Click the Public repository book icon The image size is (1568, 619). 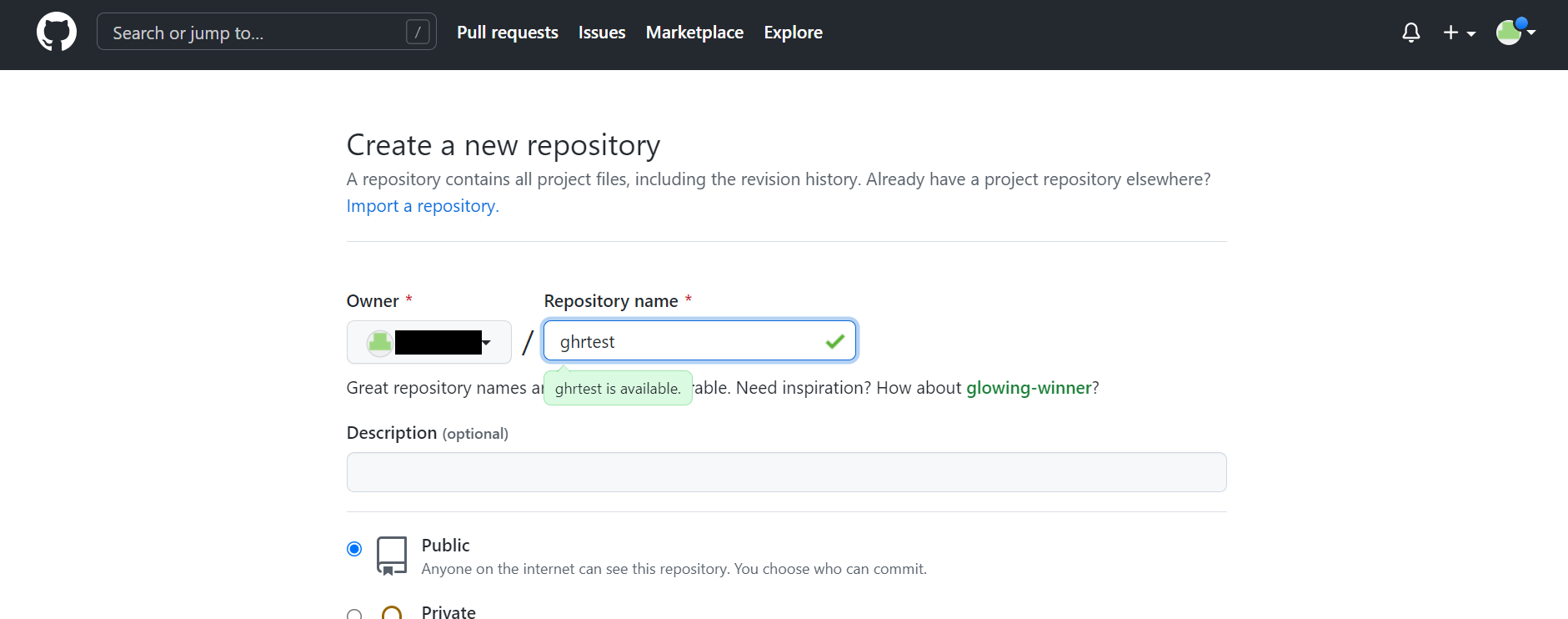coord(392,556)
